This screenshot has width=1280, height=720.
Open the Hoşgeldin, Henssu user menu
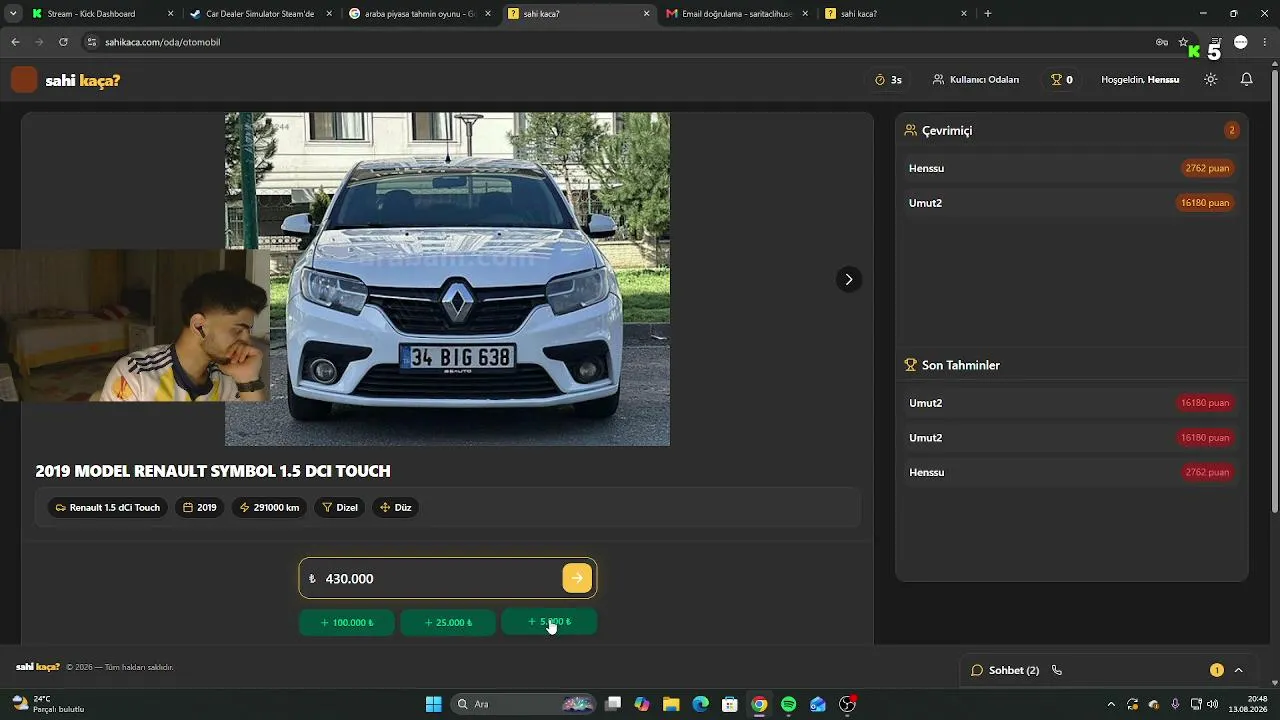(x=1140, y=80)
